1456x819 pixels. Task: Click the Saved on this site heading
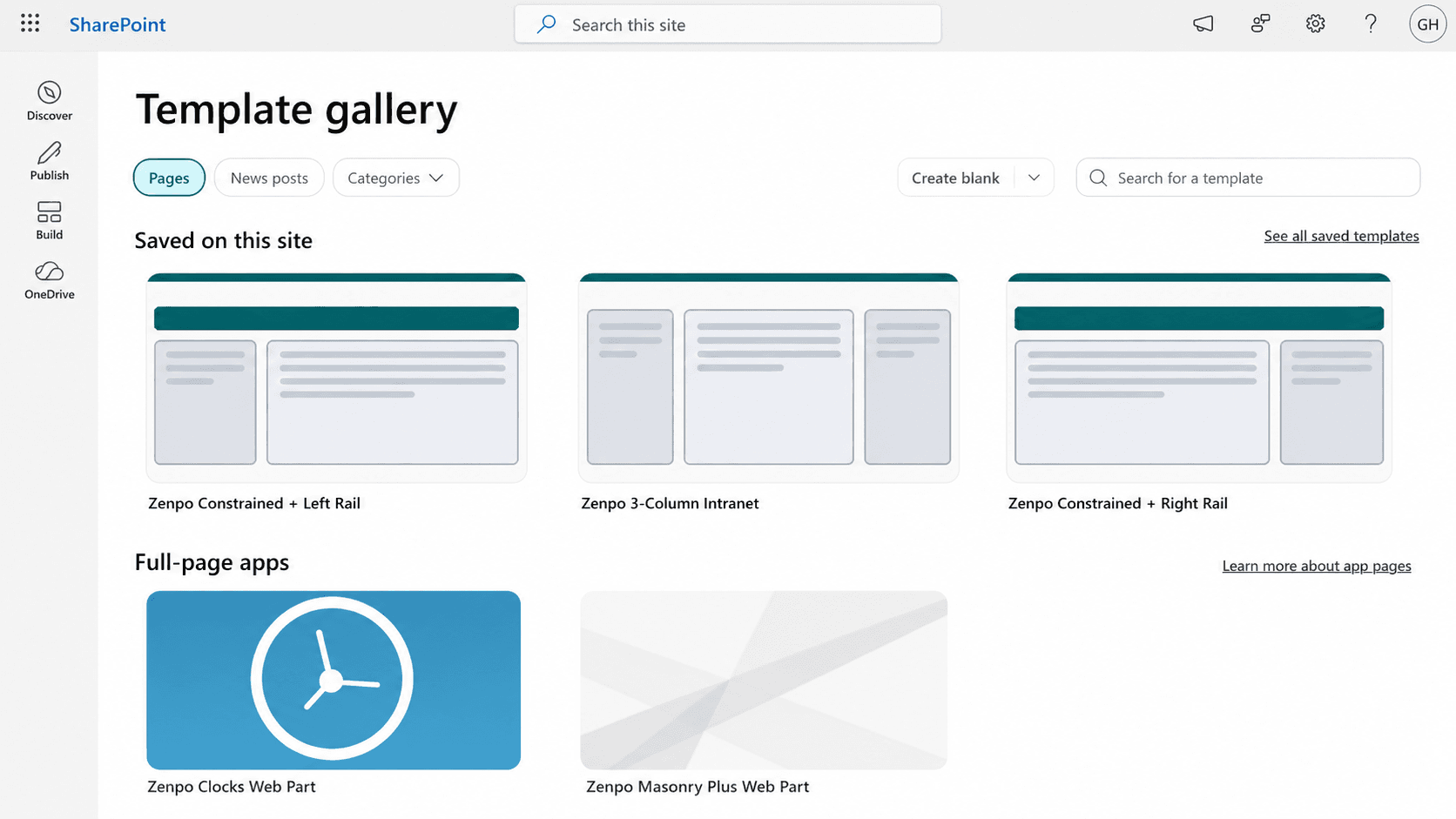tap(224, 240)
